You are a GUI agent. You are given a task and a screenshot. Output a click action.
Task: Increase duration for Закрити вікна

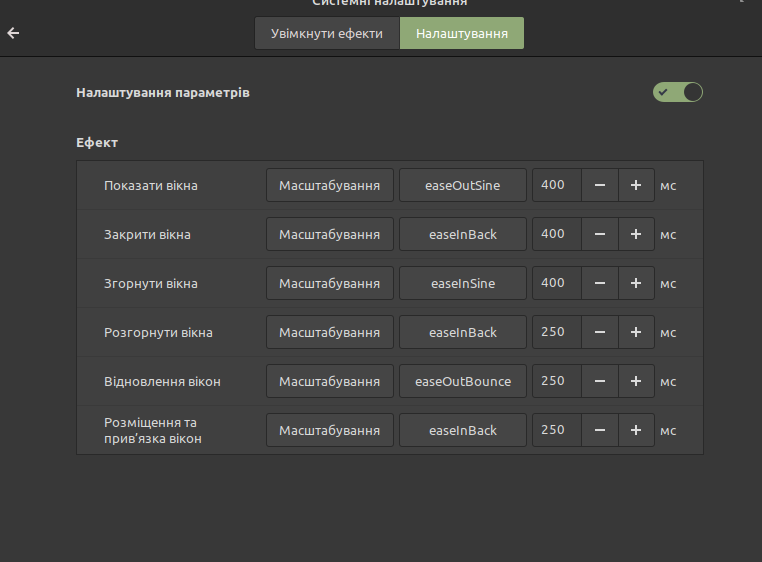636,234
